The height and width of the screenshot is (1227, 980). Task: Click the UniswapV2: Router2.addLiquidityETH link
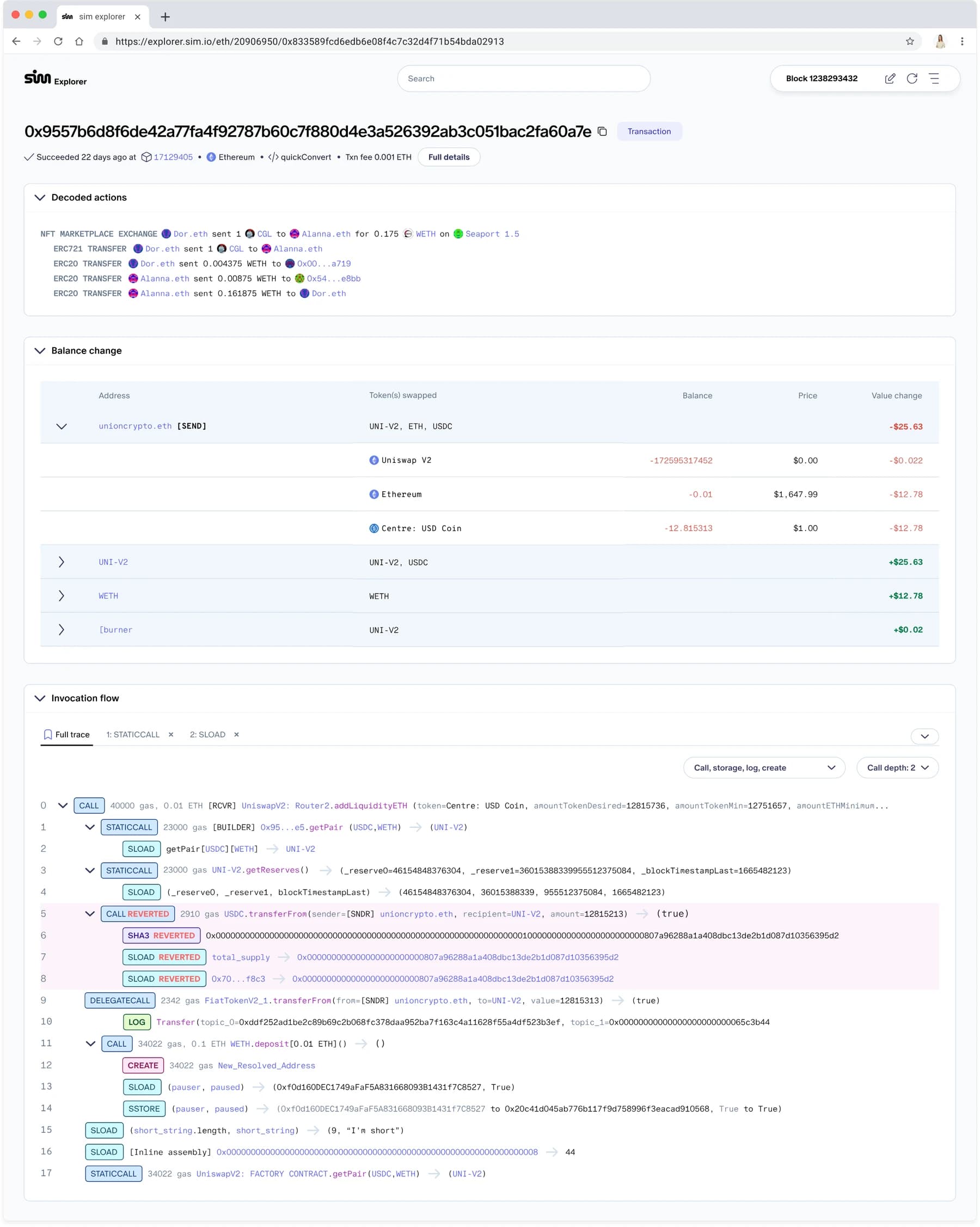[x=324, y=806]
